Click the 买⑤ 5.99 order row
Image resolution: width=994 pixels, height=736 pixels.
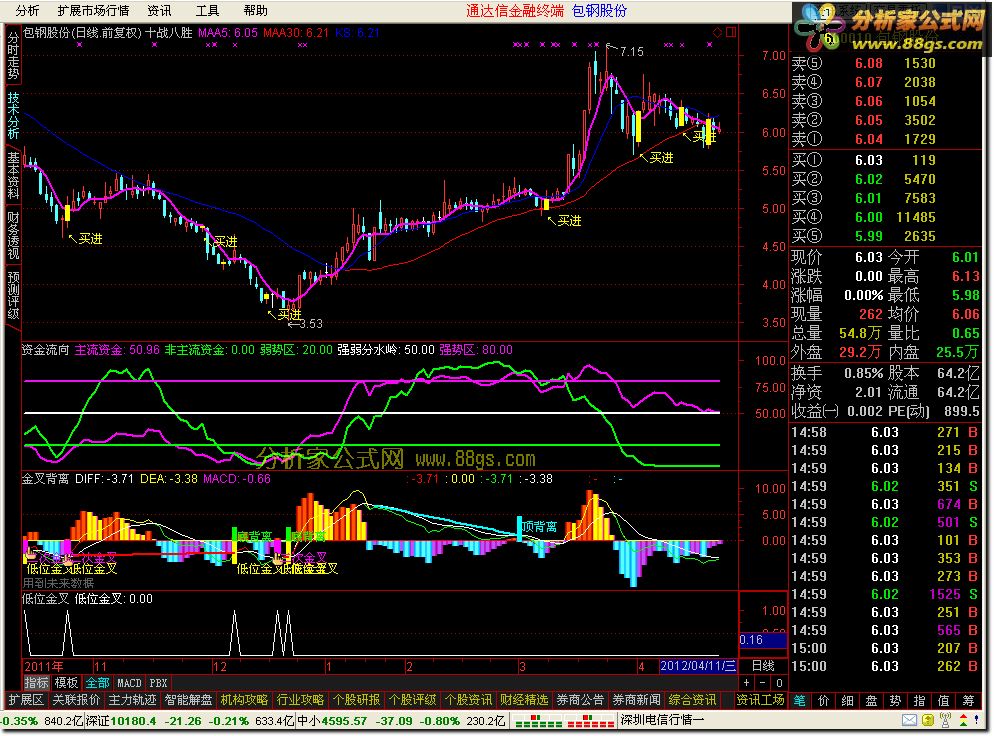(886, 236)
